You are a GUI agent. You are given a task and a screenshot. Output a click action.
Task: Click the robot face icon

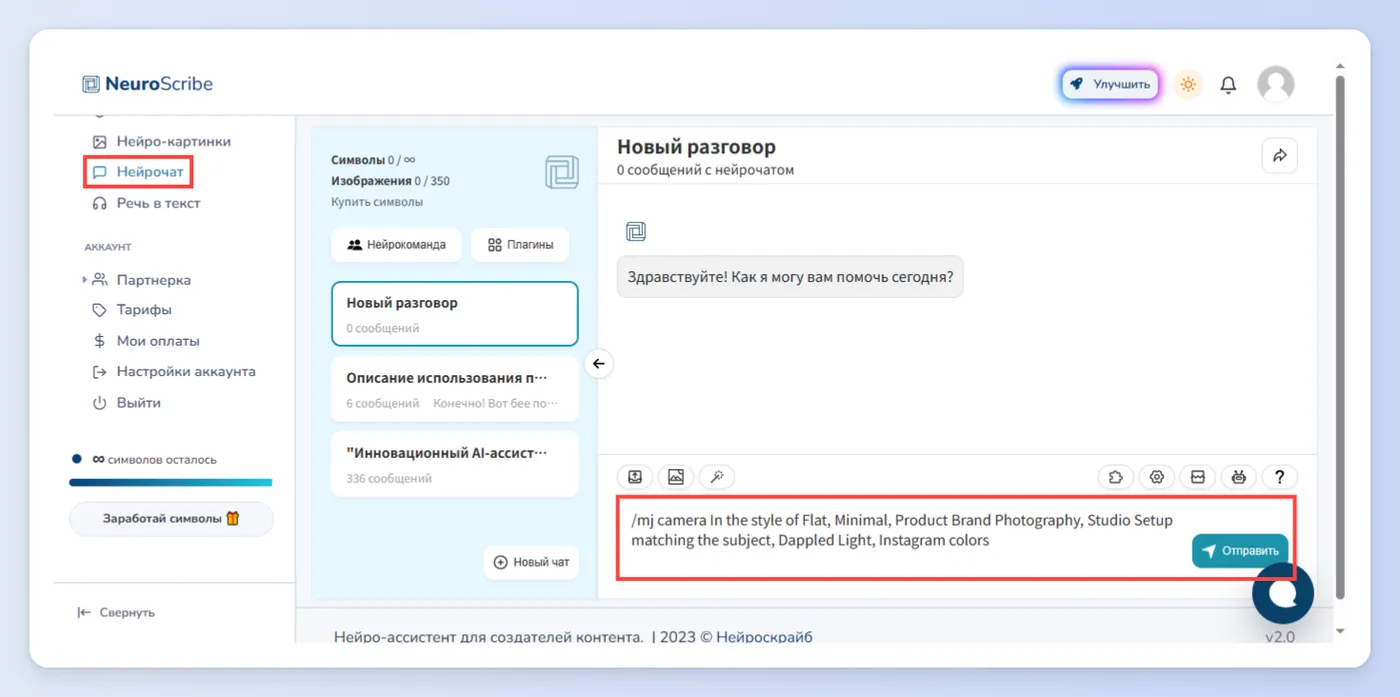tap(1239, 477)
